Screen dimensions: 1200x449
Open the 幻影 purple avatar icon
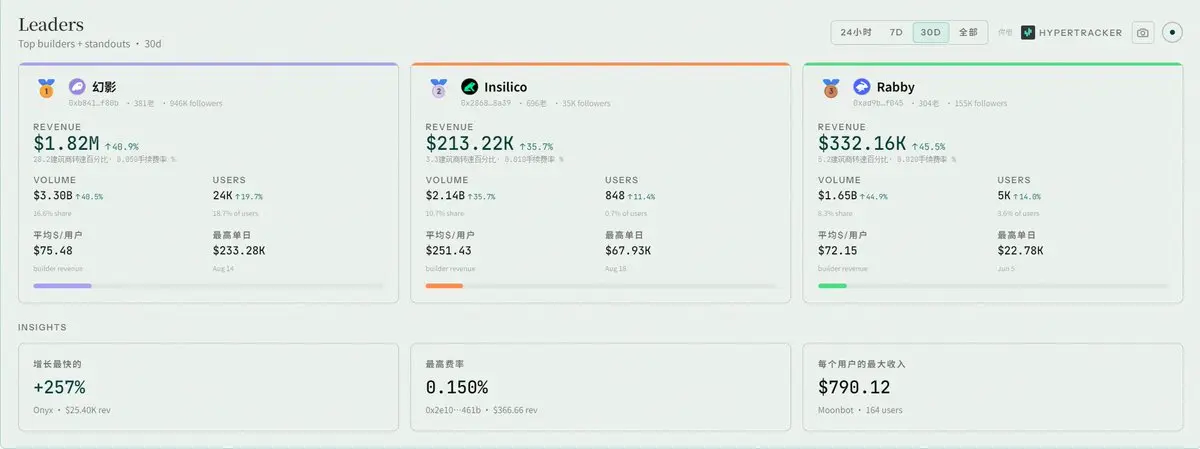click(77, 87)
